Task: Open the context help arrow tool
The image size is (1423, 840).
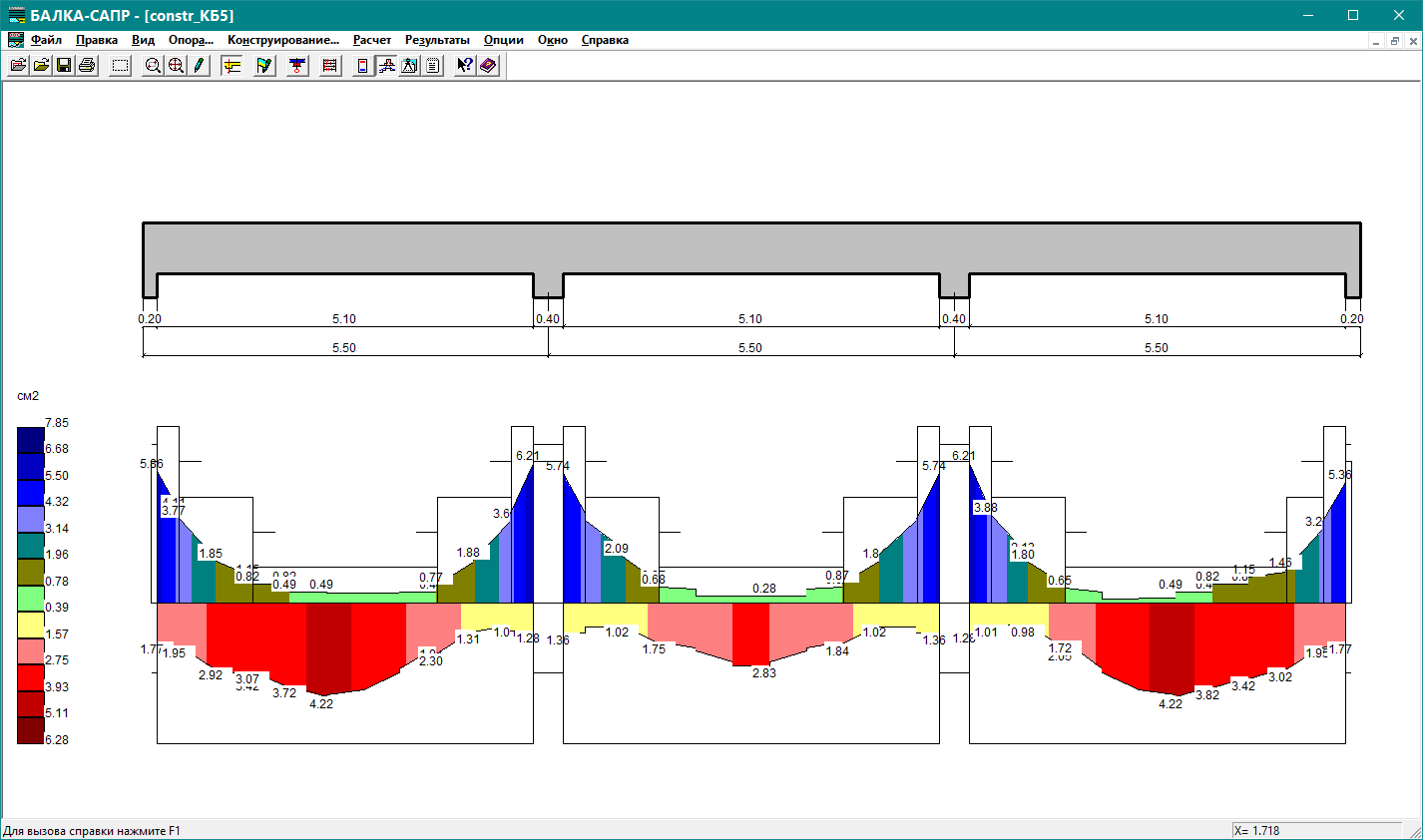Action: point(464,66)
